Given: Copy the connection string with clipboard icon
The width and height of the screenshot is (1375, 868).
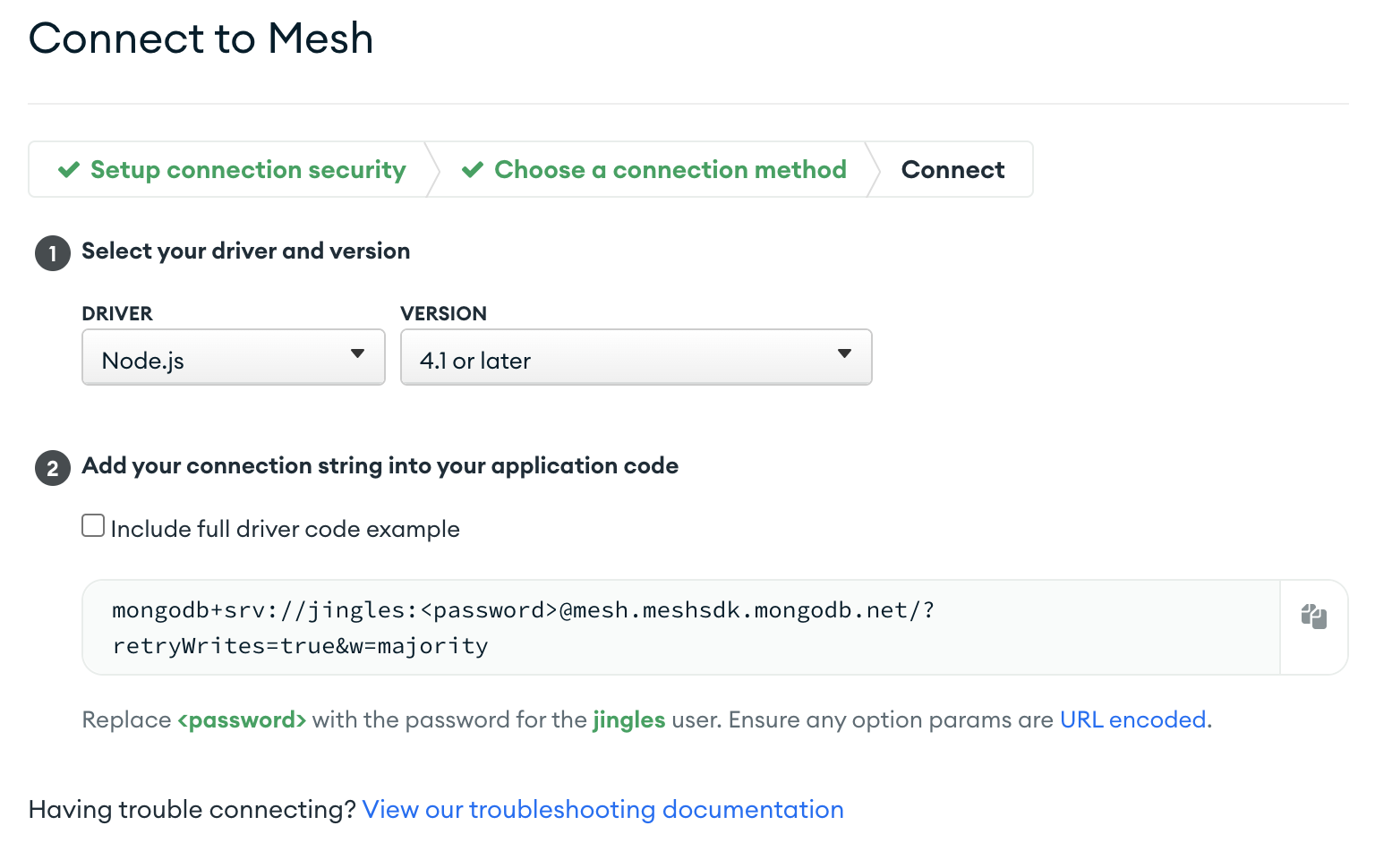Looking at the screenshot, I should click(1313, 617).
